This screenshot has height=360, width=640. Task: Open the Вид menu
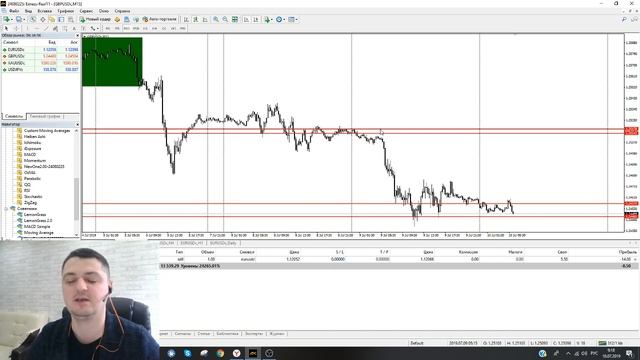pos(28,11)
